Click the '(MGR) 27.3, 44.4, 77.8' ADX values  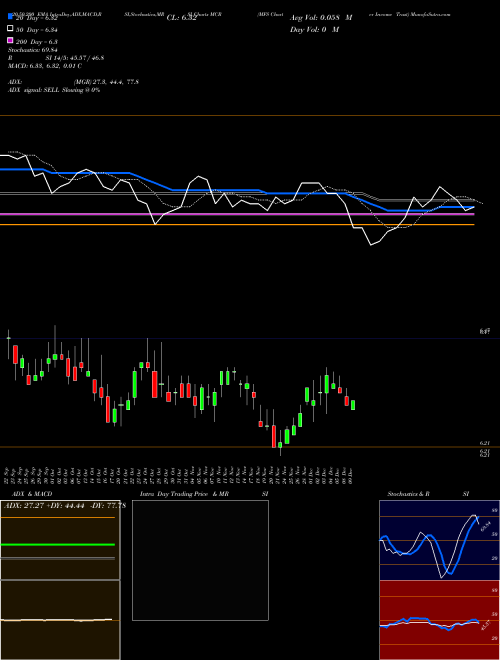tap(106, 82)
